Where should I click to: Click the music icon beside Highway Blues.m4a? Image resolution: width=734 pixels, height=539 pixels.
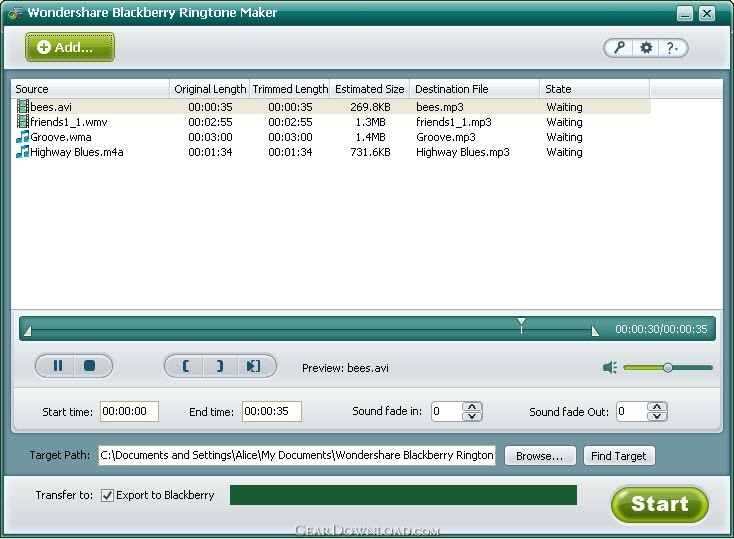click(x=22, y=152)
